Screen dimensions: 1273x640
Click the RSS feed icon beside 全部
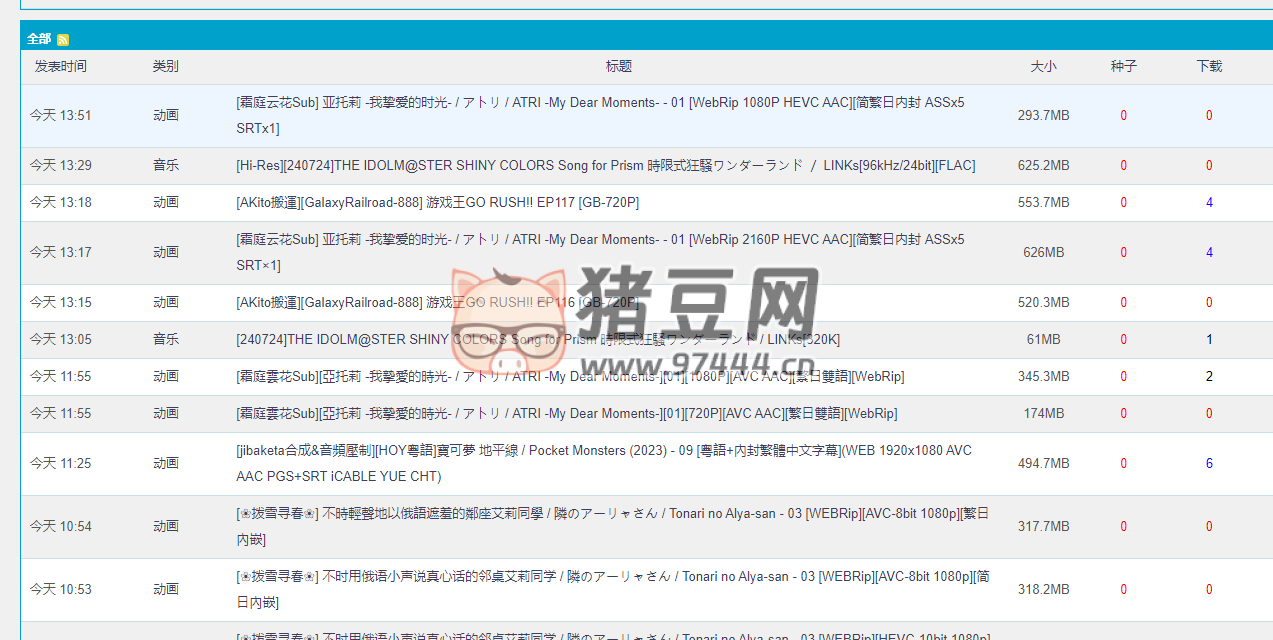(62, 37)
